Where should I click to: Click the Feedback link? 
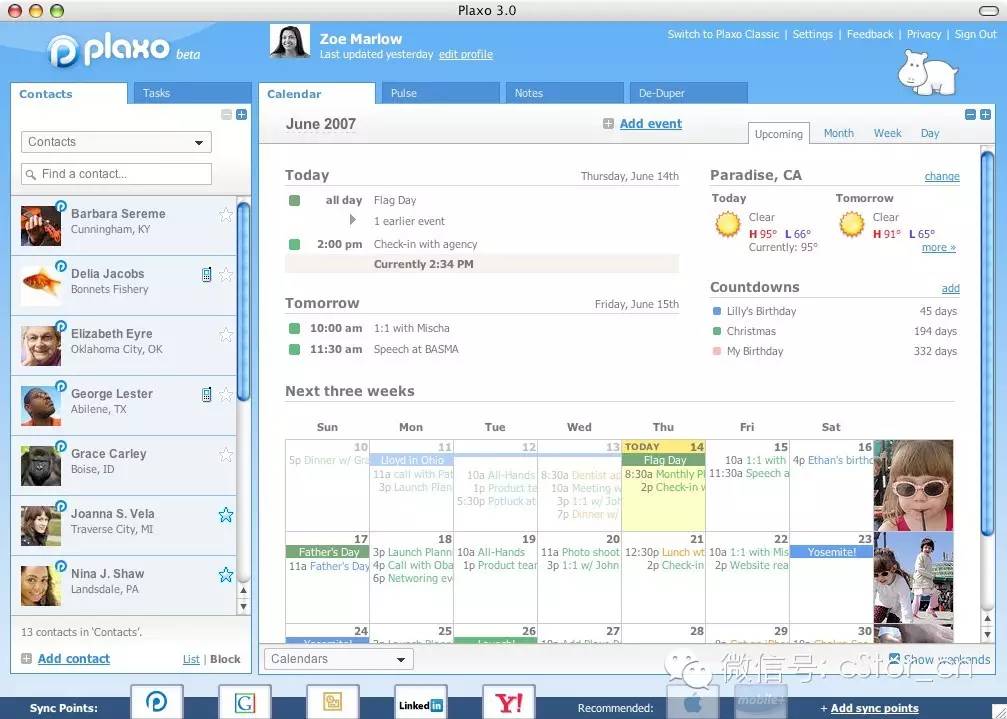click(x=870, y=34)
